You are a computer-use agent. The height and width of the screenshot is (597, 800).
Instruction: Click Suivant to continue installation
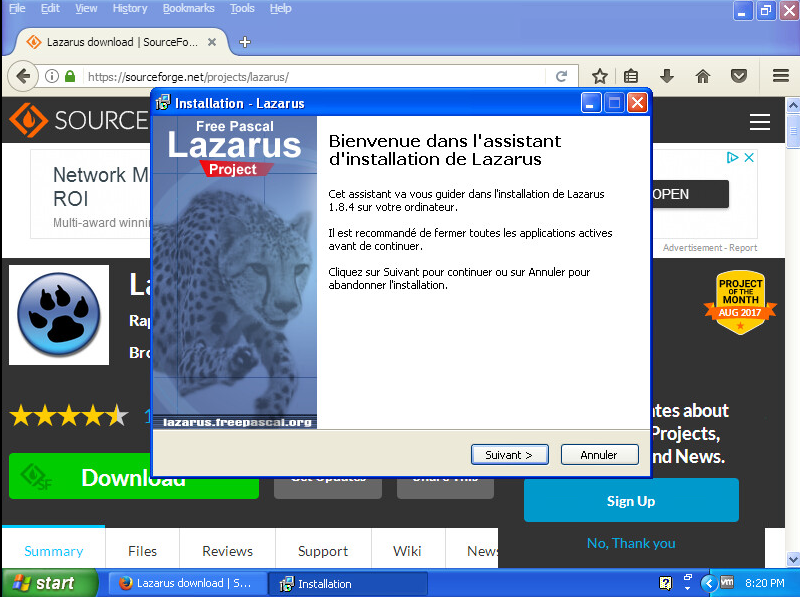(509, 455)
